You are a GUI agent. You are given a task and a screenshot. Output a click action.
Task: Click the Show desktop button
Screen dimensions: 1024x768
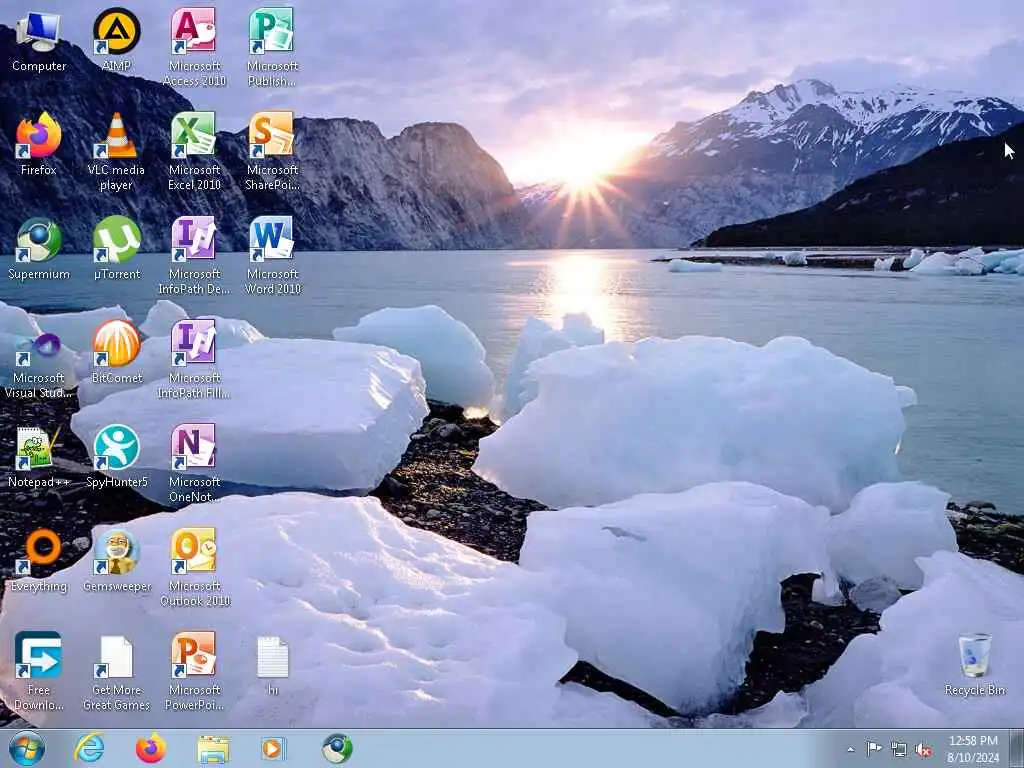coord(1017,749)
